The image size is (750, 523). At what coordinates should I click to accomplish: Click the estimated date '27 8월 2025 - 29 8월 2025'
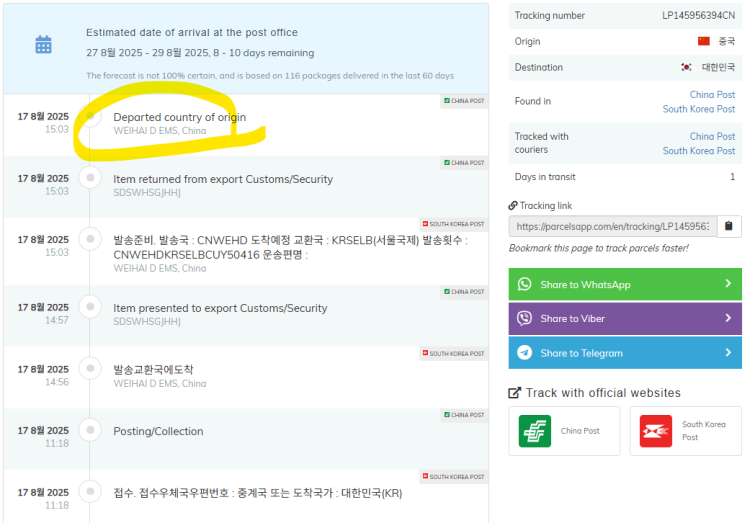[x=147, y=53]
